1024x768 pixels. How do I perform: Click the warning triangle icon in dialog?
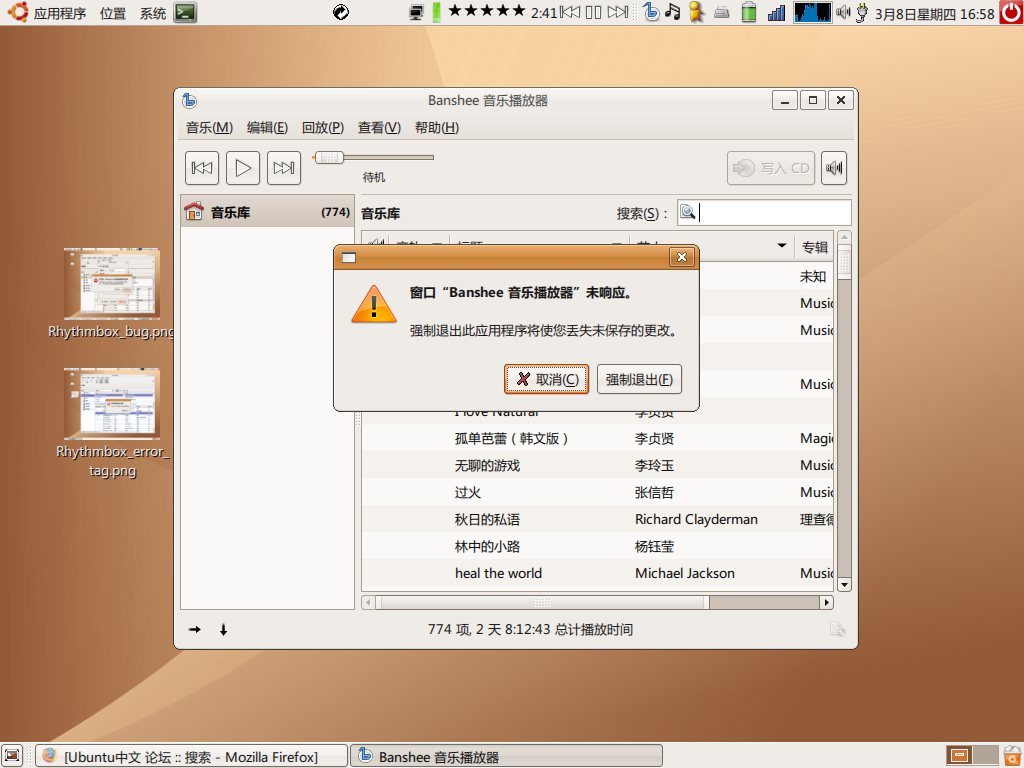pyautogui.click(x=374, y=304)
